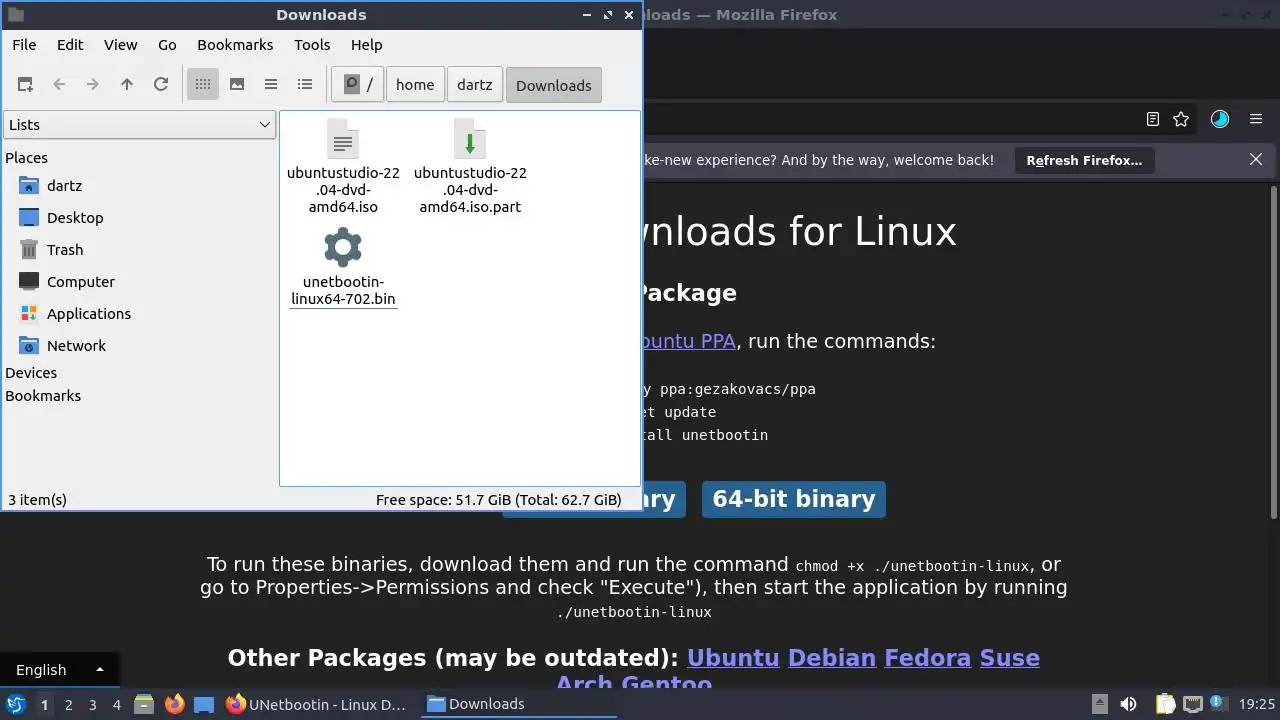The width and height of the screenshot is (1280, 720).
Task: Switch to detailed list view mode
Action: coord(305,85)
